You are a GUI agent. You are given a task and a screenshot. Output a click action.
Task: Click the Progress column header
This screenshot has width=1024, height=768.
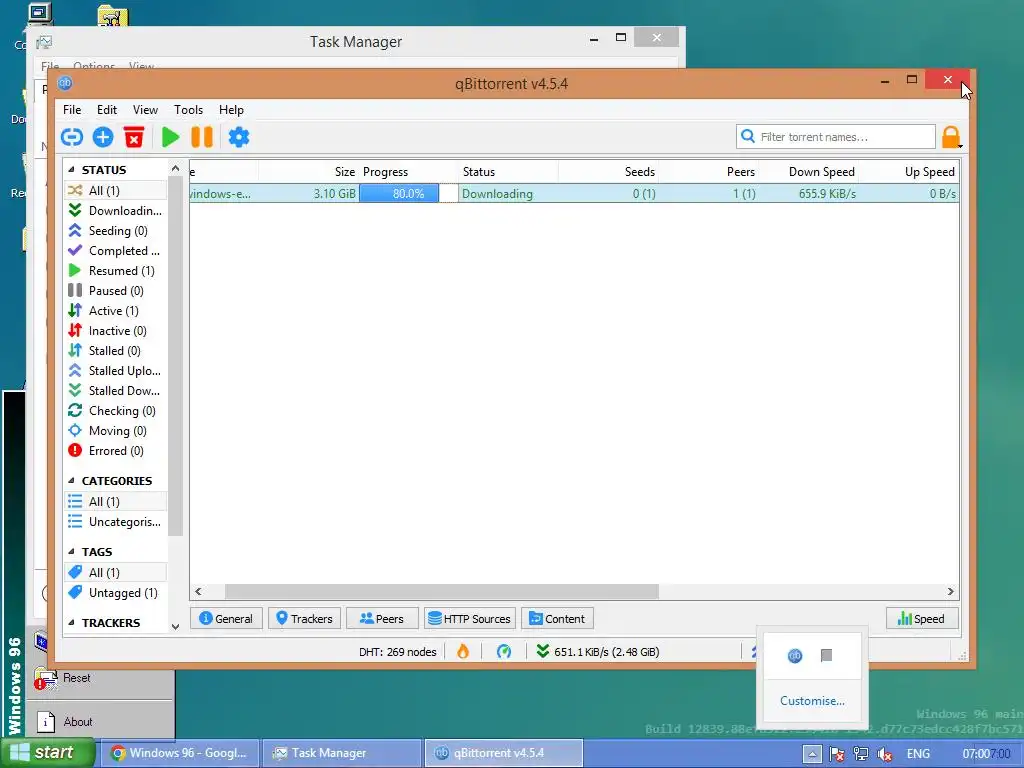click(x=408, y=172)
